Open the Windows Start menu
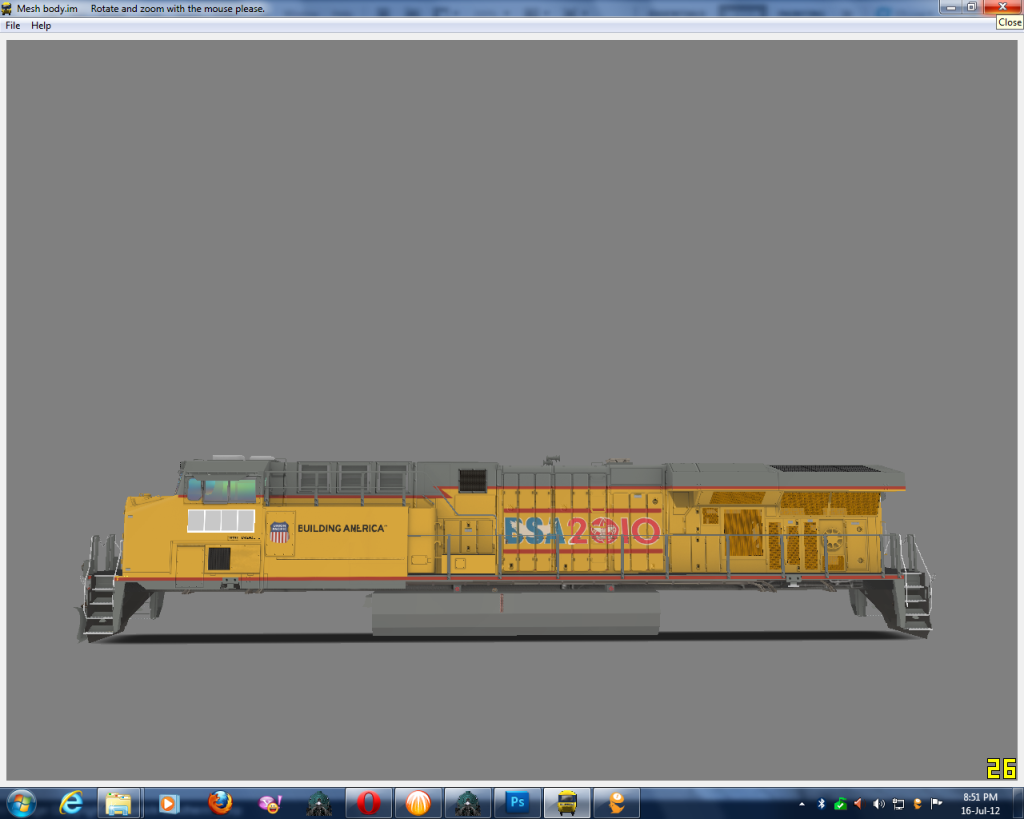The width and height of the screenshot is (1024, 819). click(21, 803)
